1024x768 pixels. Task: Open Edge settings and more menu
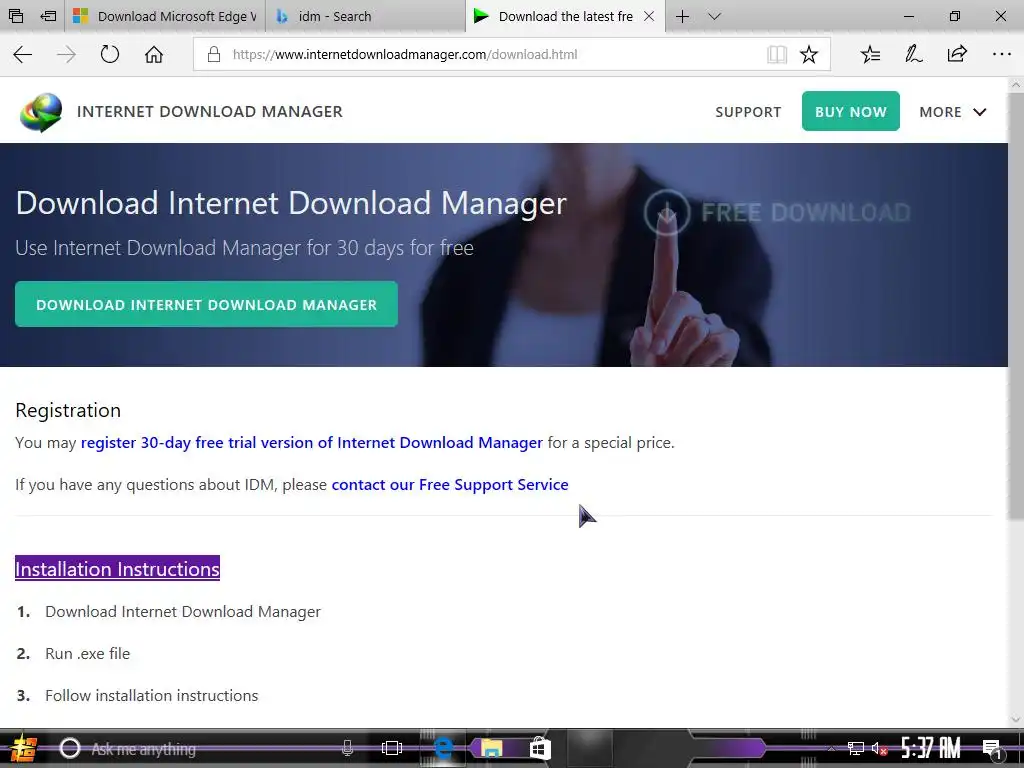(x=1001, y=54)
